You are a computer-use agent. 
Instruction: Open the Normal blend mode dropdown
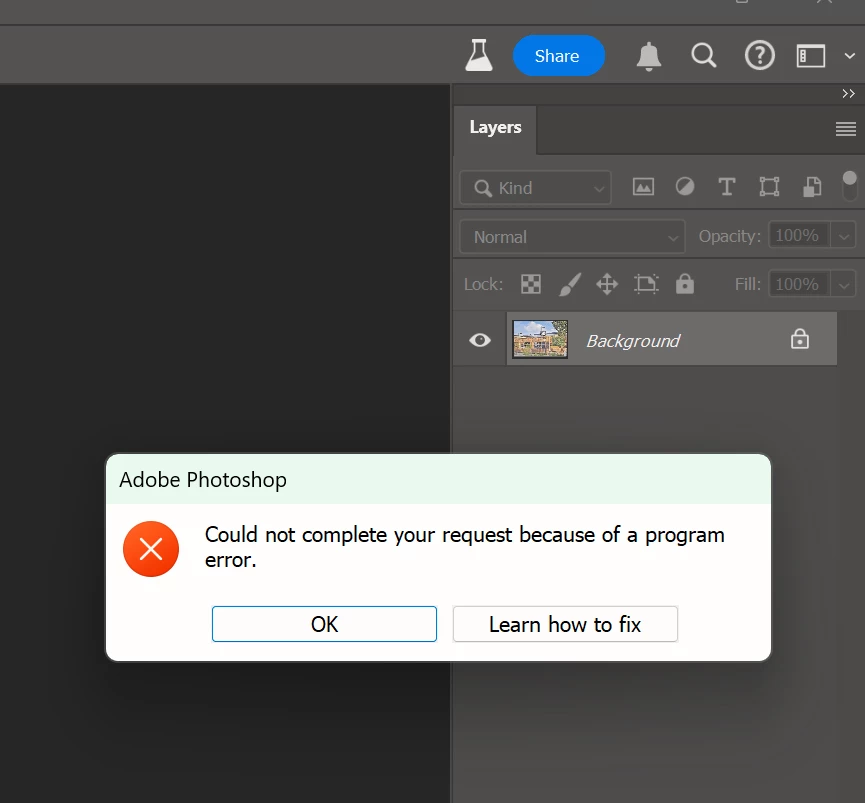(x=572, y=237)
